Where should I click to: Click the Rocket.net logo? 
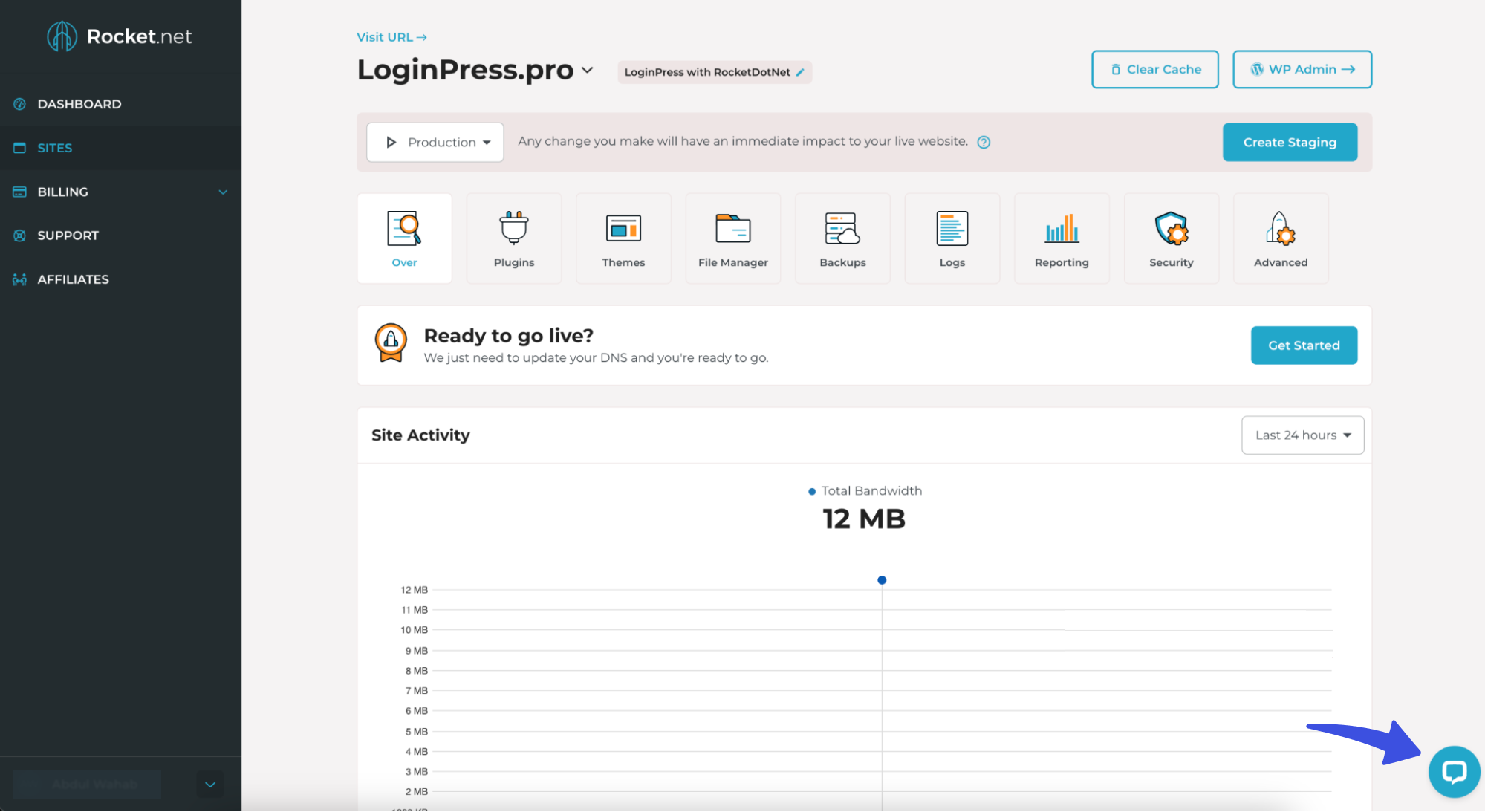tap(120, 36)
